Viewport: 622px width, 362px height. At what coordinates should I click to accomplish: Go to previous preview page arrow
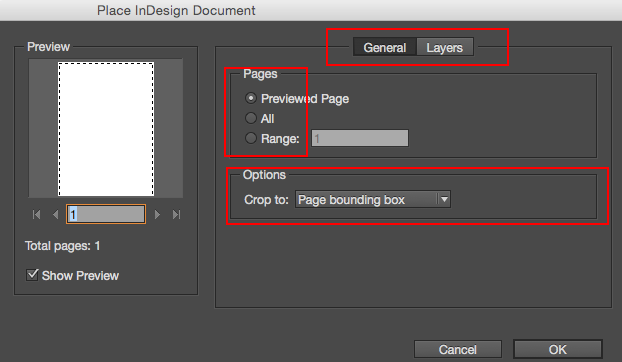(56, 215)
